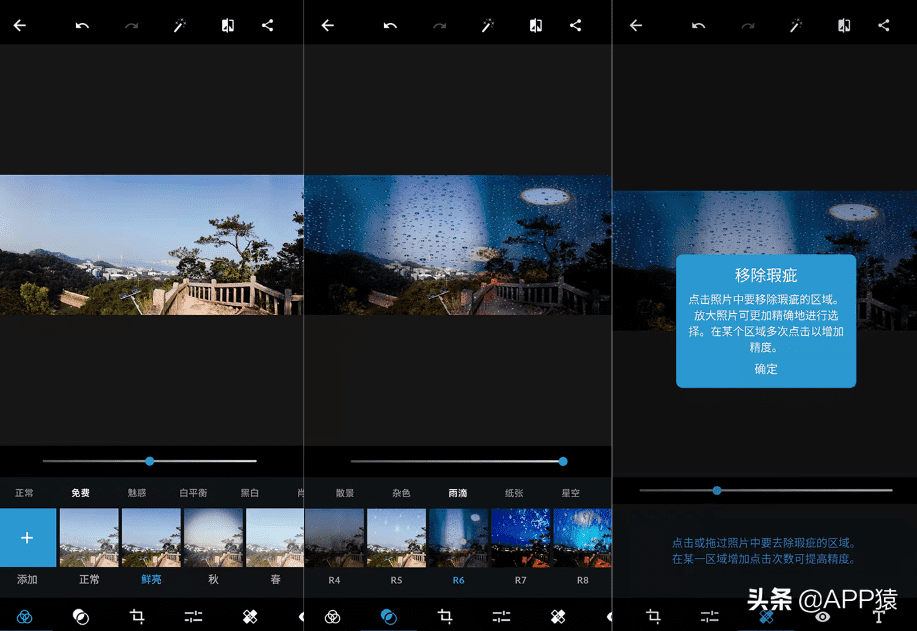Viewport: 917px width, 631px height.
Task: Apply 鲜亮 filter thumbnail
Action: point(151,537)
